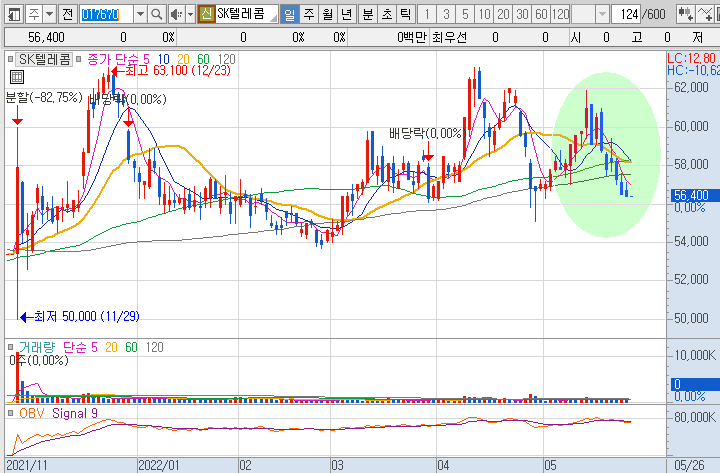Click the 종가 단순 moving average label
Viewport: 720px width, 473px height.
point(113,59)
